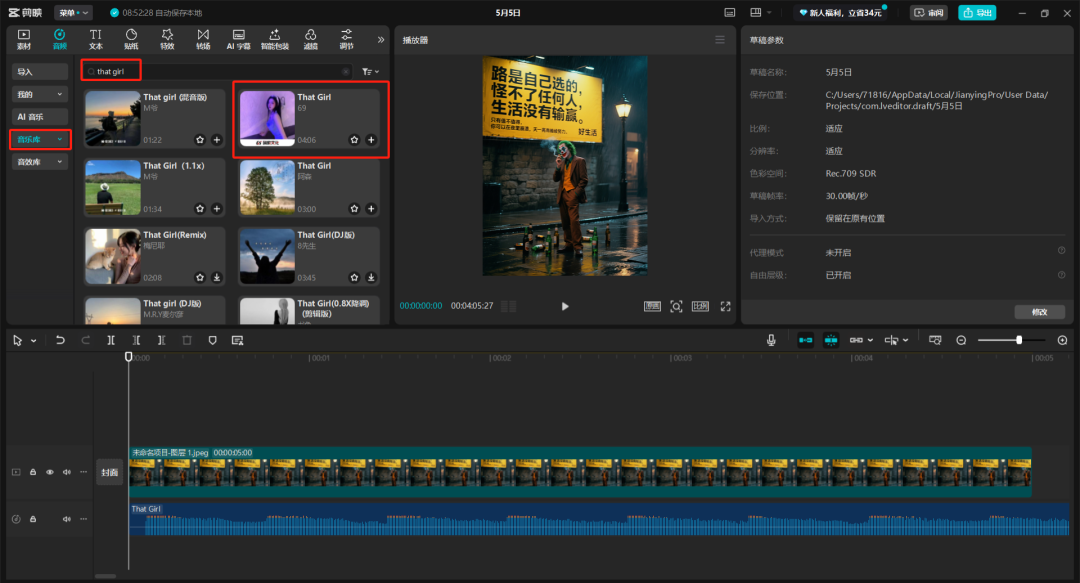Add the 04:06 That Girl song to timeline

[x=371, y=140]
